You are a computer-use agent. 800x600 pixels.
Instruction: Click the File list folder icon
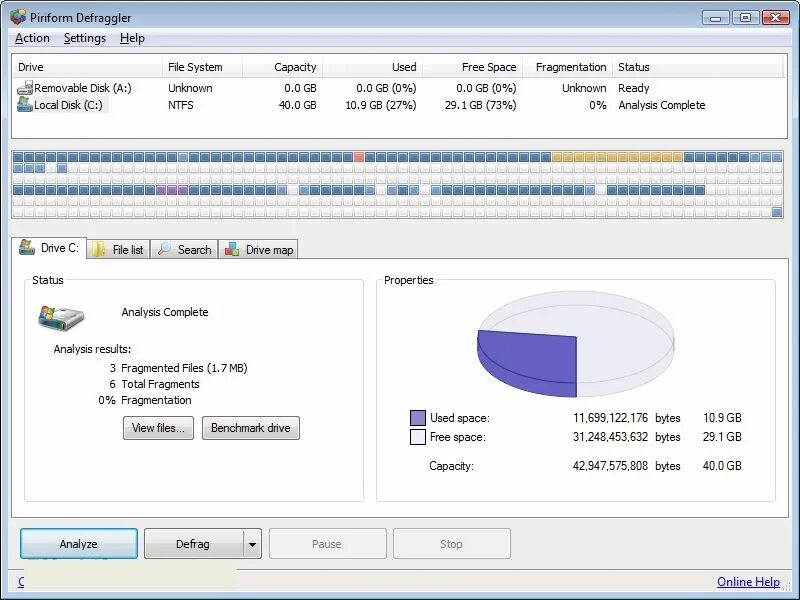[98, 249]
